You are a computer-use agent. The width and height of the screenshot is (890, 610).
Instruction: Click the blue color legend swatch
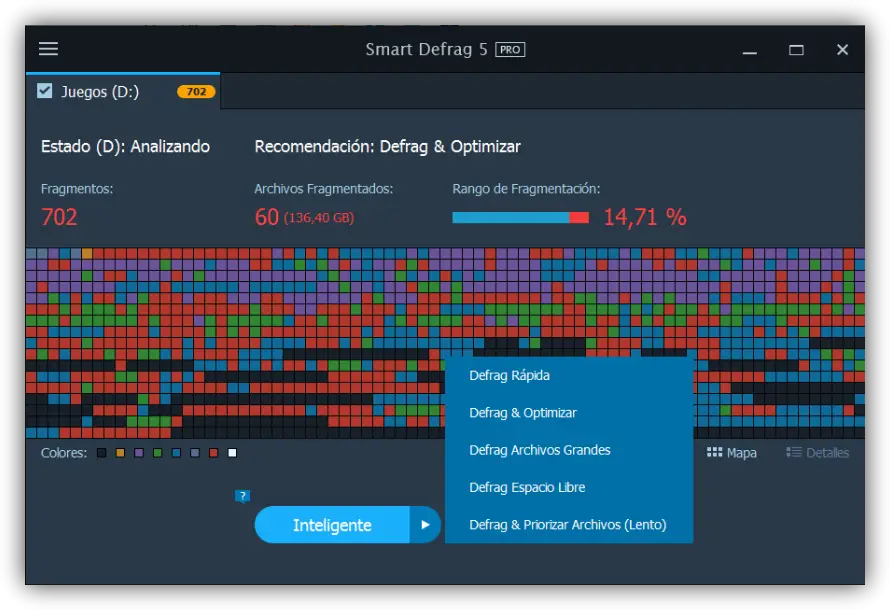point(177,453)
